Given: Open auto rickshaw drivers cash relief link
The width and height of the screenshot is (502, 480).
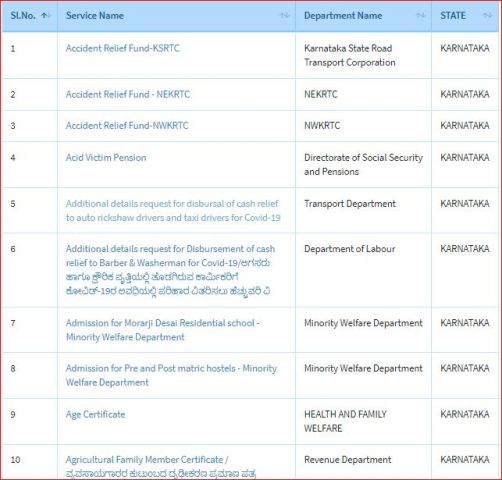Looking at the screenshot, I should [173, 211].
